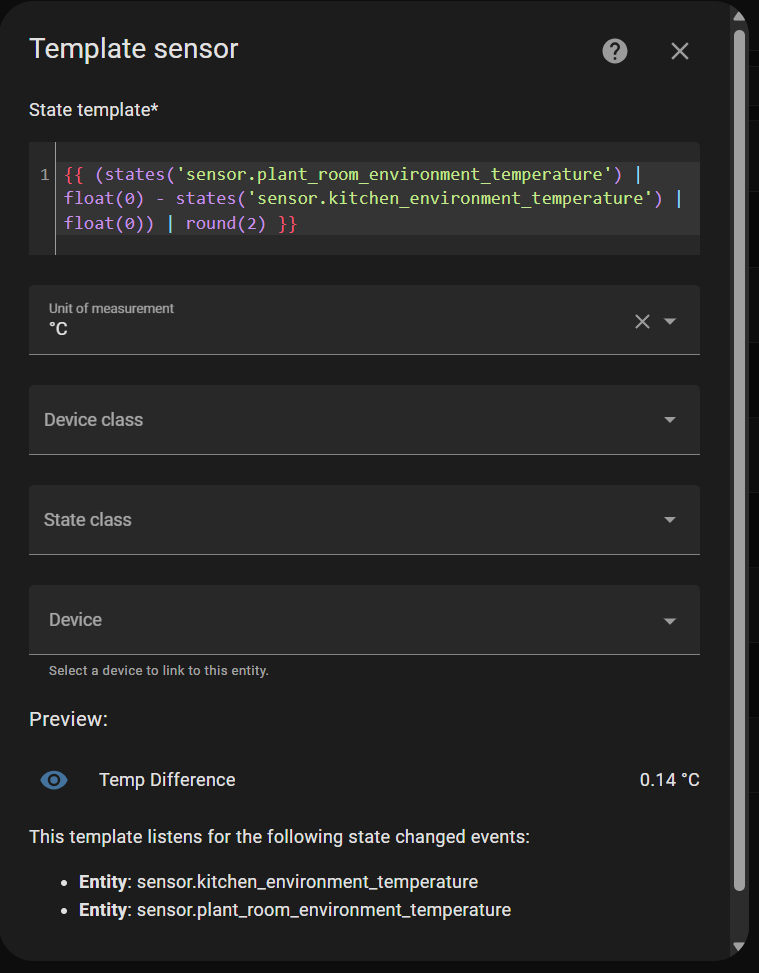Click the Device class field label
This screenshot has height=973, width=759.
[x=93, y=420]
